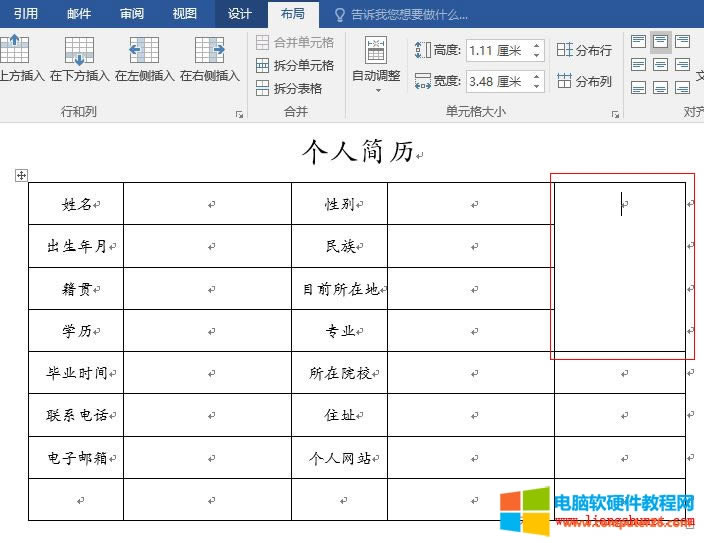Click the height (高度) value field
Viewport: 704px width, 543px height.
click(497, 50)
